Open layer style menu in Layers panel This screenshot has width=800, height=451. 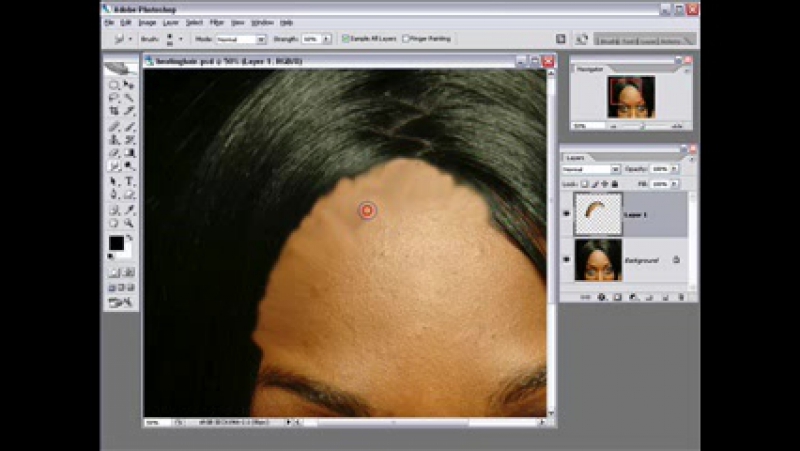pyautogui.click(x=602, y=297)
